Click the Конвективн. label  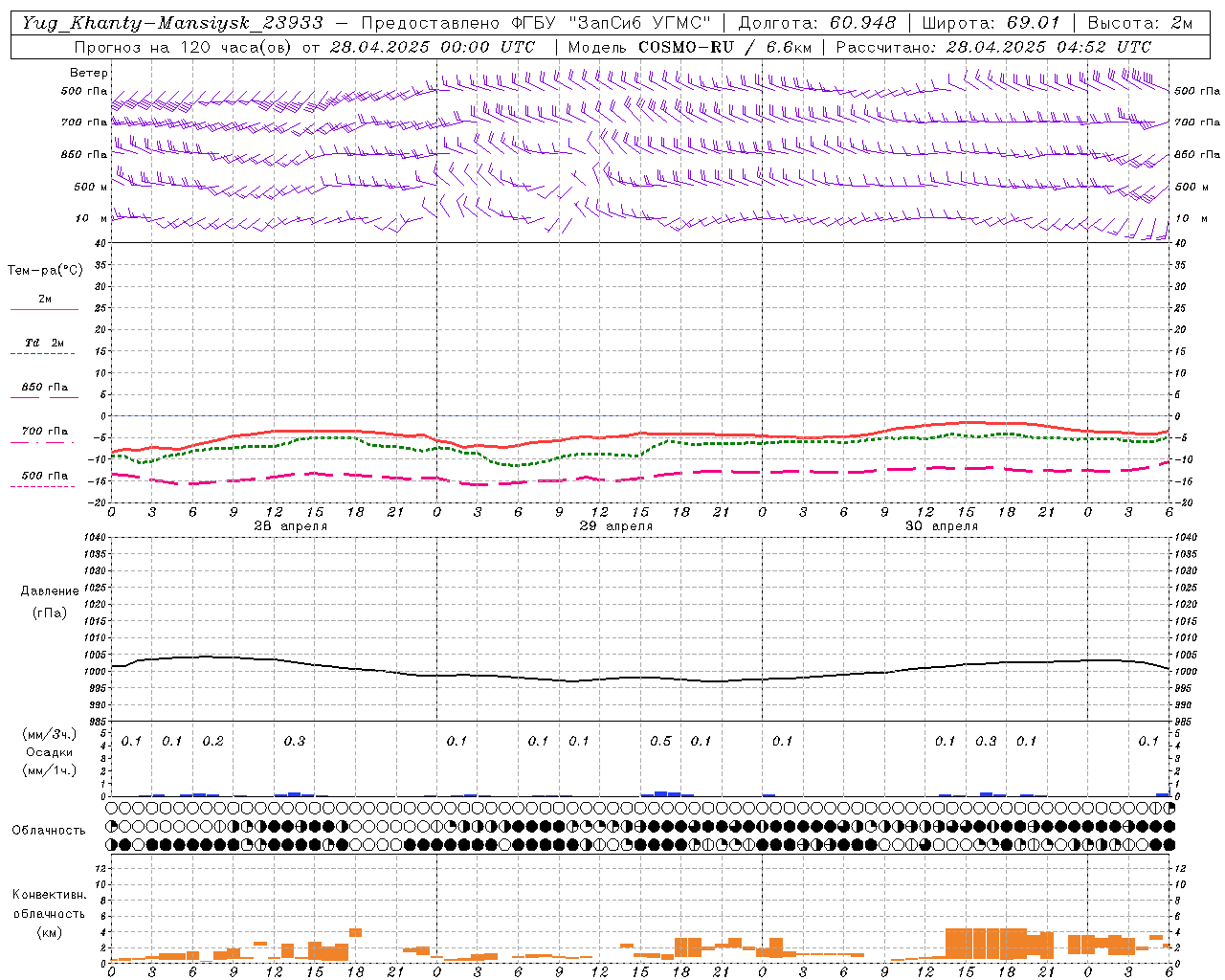[49, 895]
